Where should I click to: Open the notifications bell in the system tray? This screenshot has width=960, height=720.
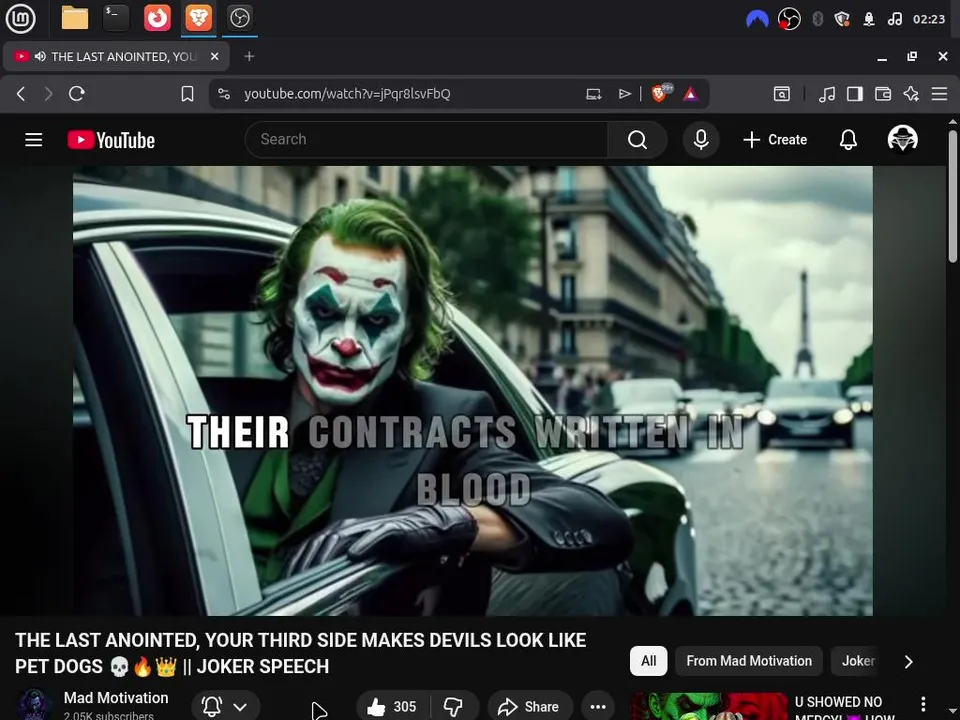point(869,19)
